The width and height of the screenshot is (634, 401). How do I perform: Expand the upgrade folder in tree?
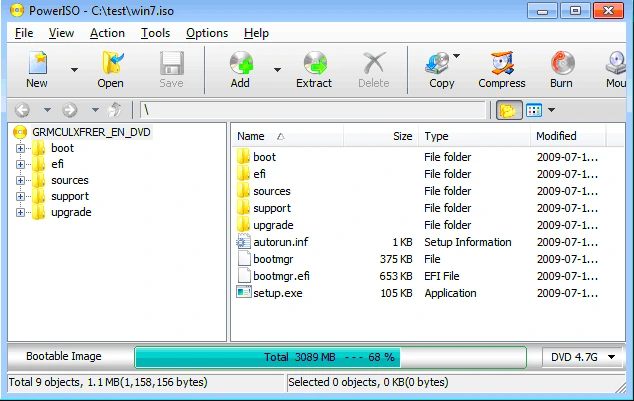tap(20, 212)
